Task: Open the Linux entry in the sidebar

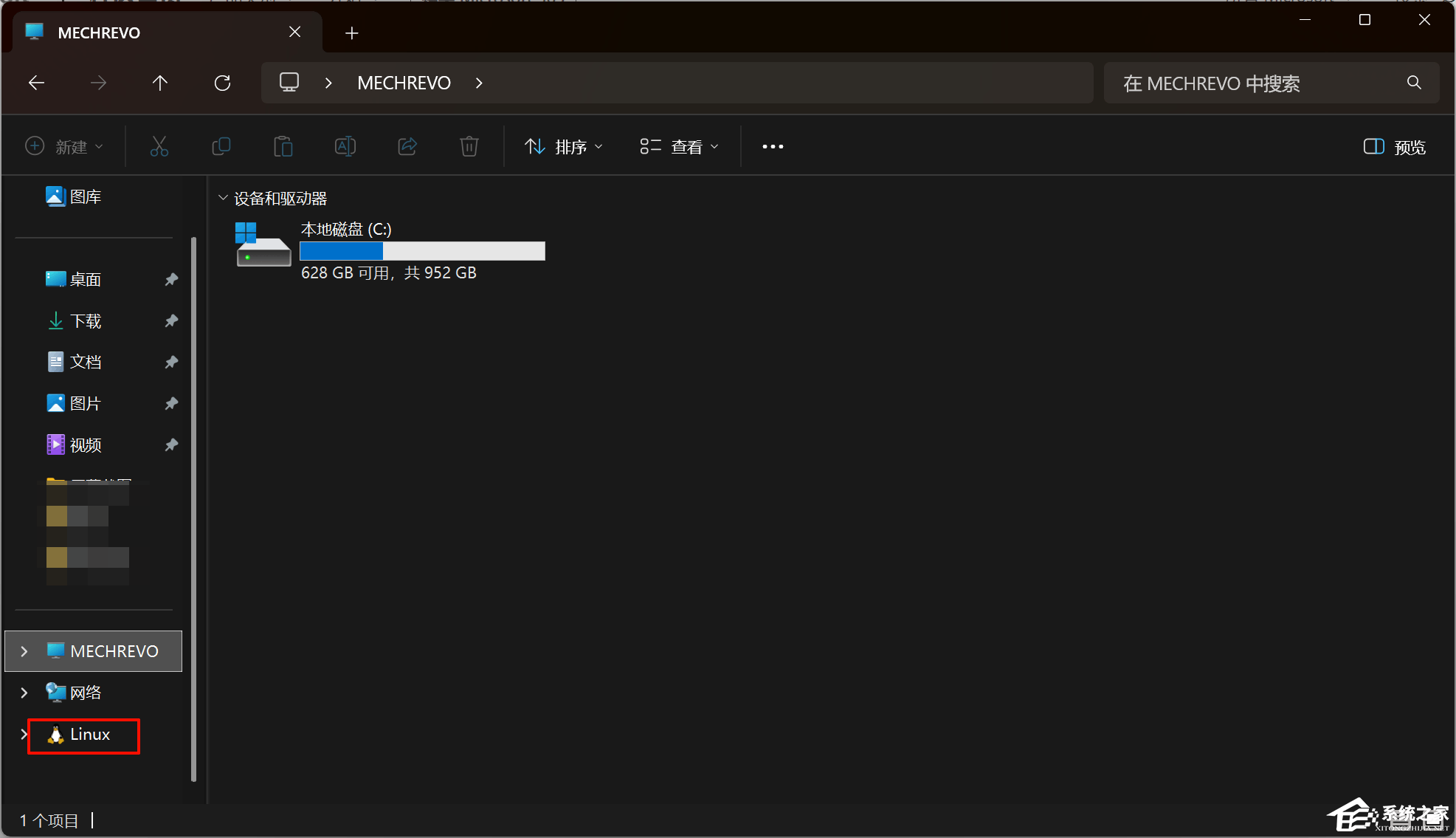Action: pyautogui.click(x=90, y=735)
